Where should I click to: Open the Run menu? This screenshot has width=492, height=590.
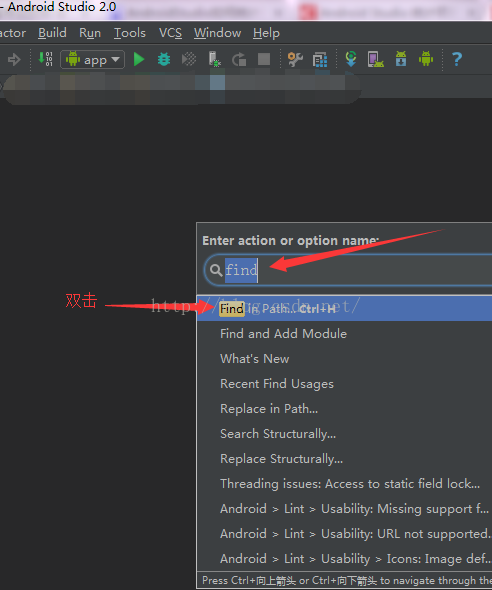point(90,33)
